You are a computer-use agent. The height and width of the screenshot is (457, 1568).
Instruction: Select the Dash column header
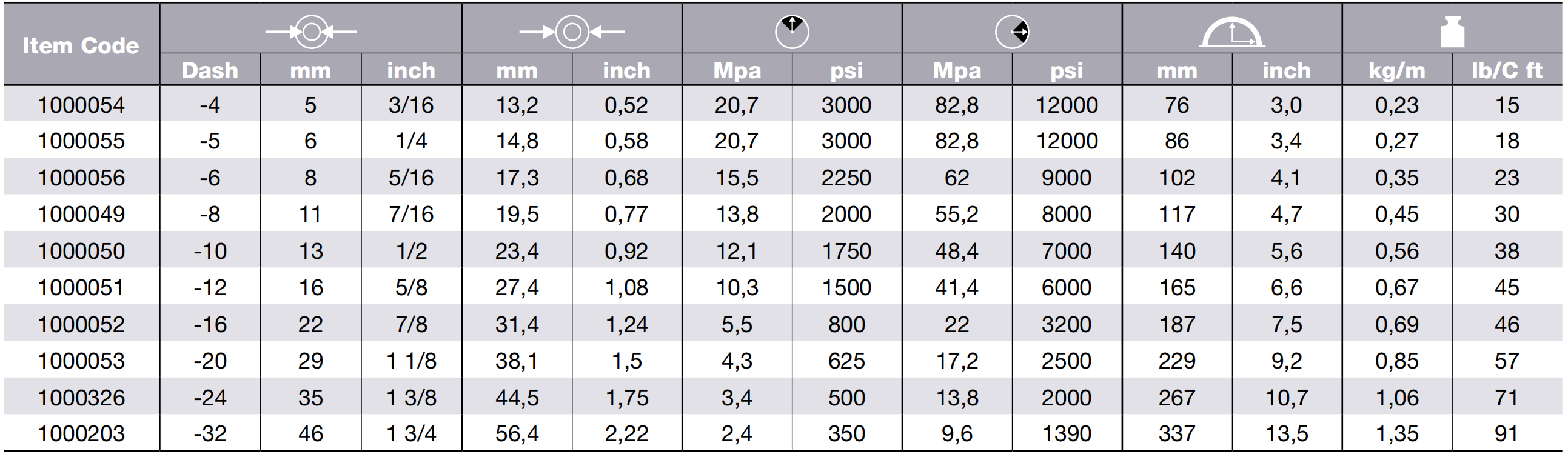pyautogui.click(x=210, y=70)
